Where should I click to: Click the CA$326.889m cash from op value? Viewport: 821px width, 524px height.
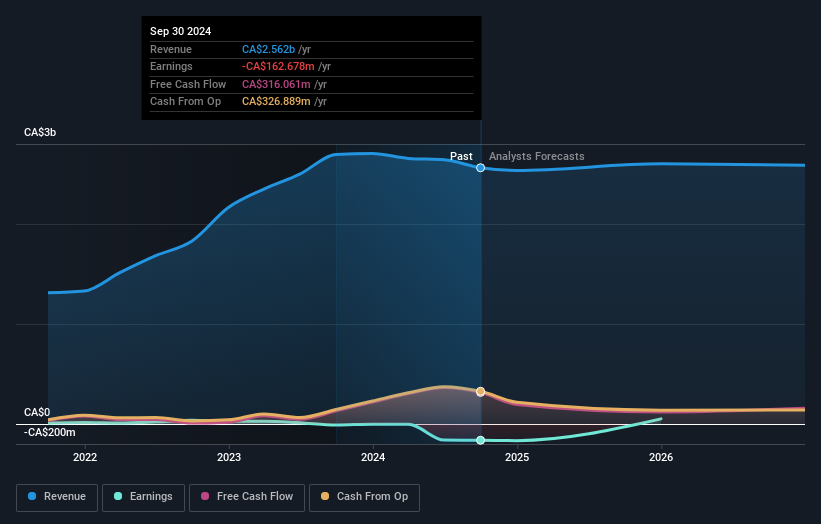click(x=276, y=102)
